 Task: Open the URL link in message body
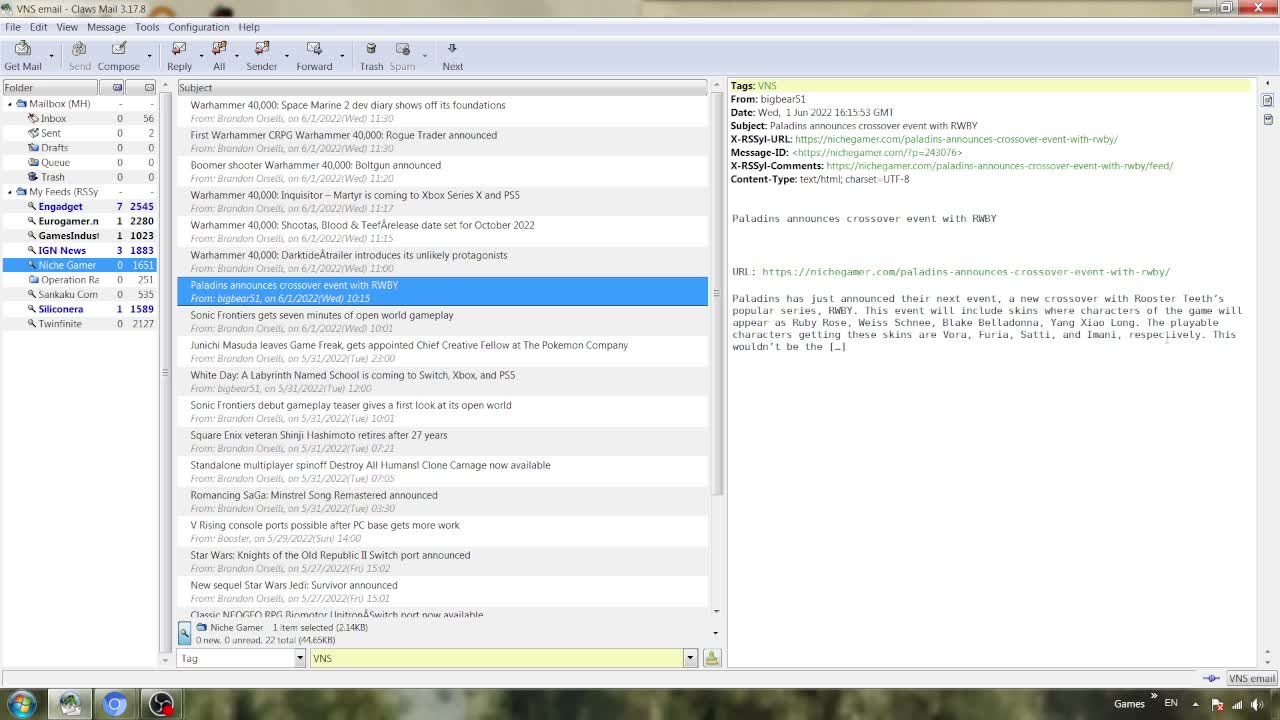pyautogui.click(x=966, y=272)
